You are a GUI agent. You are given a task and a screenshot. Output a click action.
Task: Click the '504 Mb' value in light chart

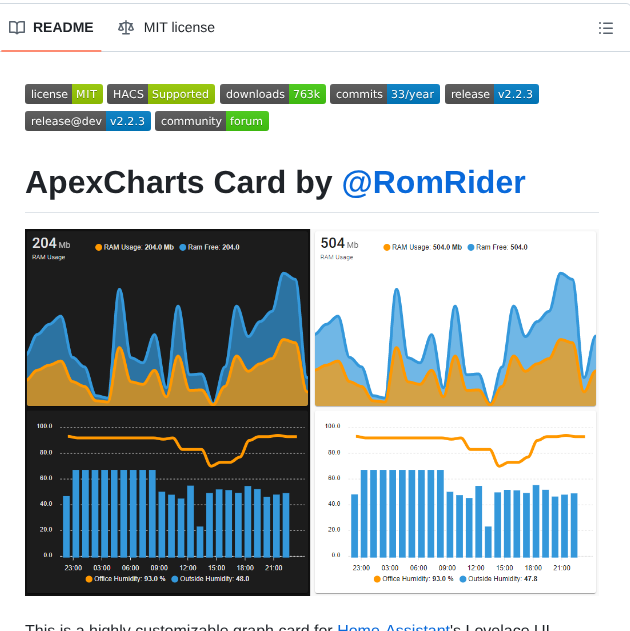(x=339, y=243)
